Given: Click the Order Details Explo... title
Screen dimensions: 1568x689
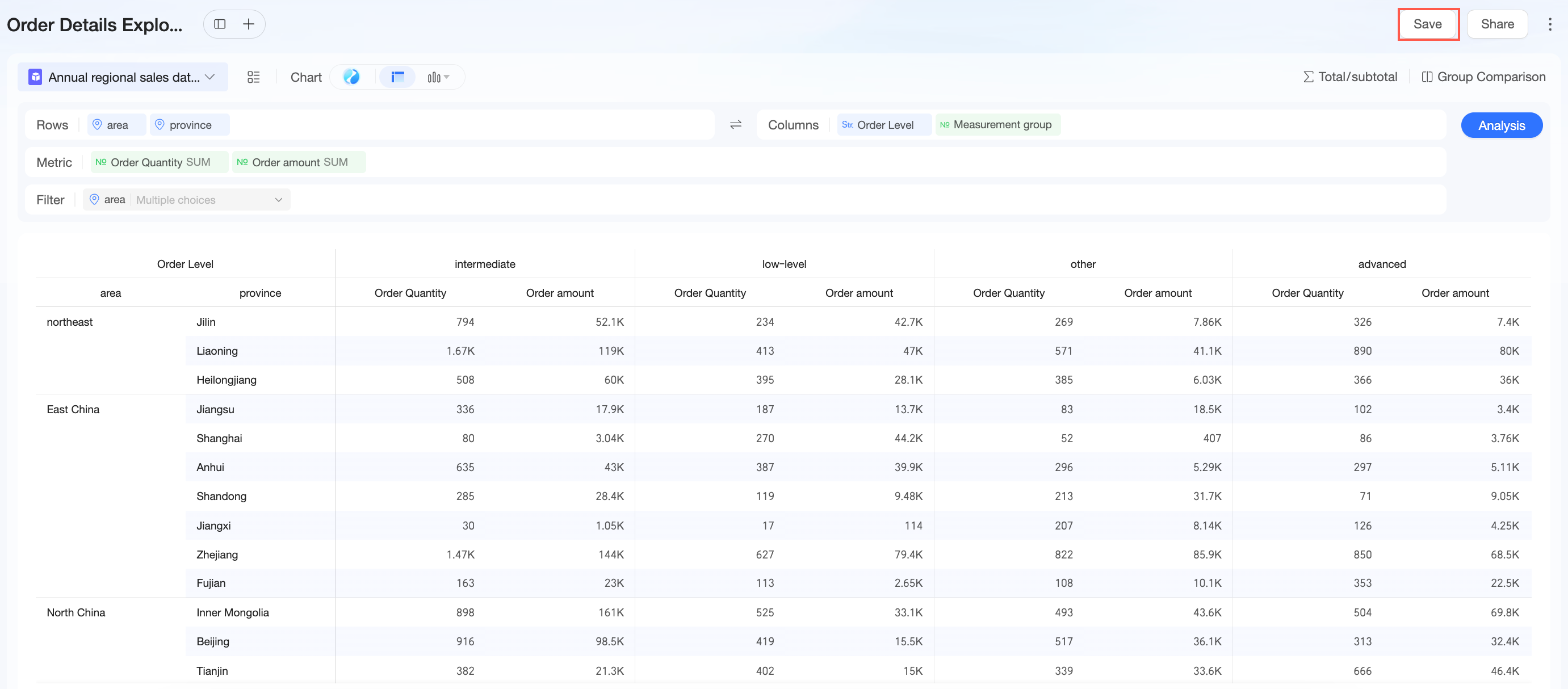Looking at the screenshot, I should click(94, 25).
